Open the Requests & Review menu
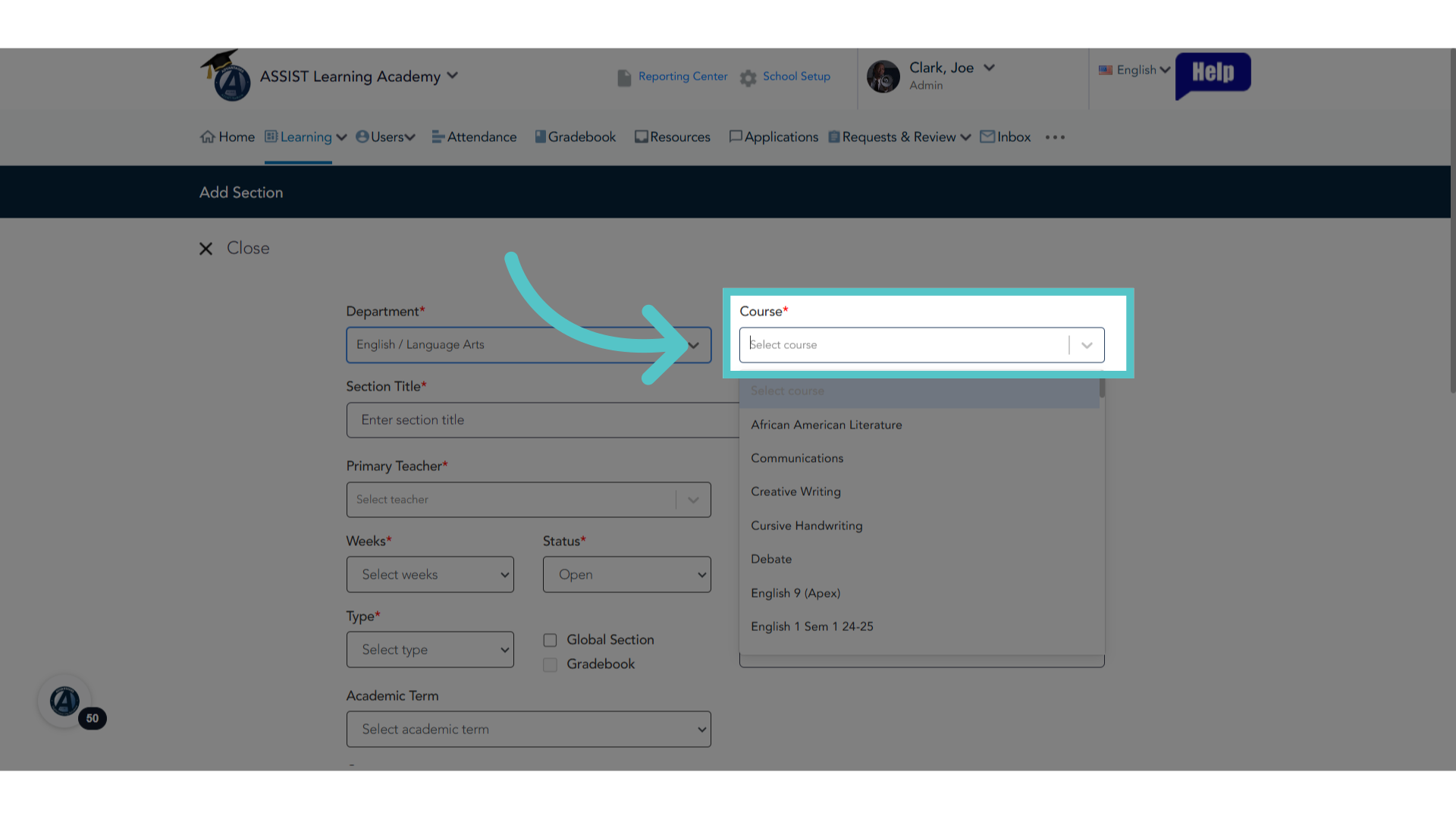Screen dimensions: 1456x819 899,137
